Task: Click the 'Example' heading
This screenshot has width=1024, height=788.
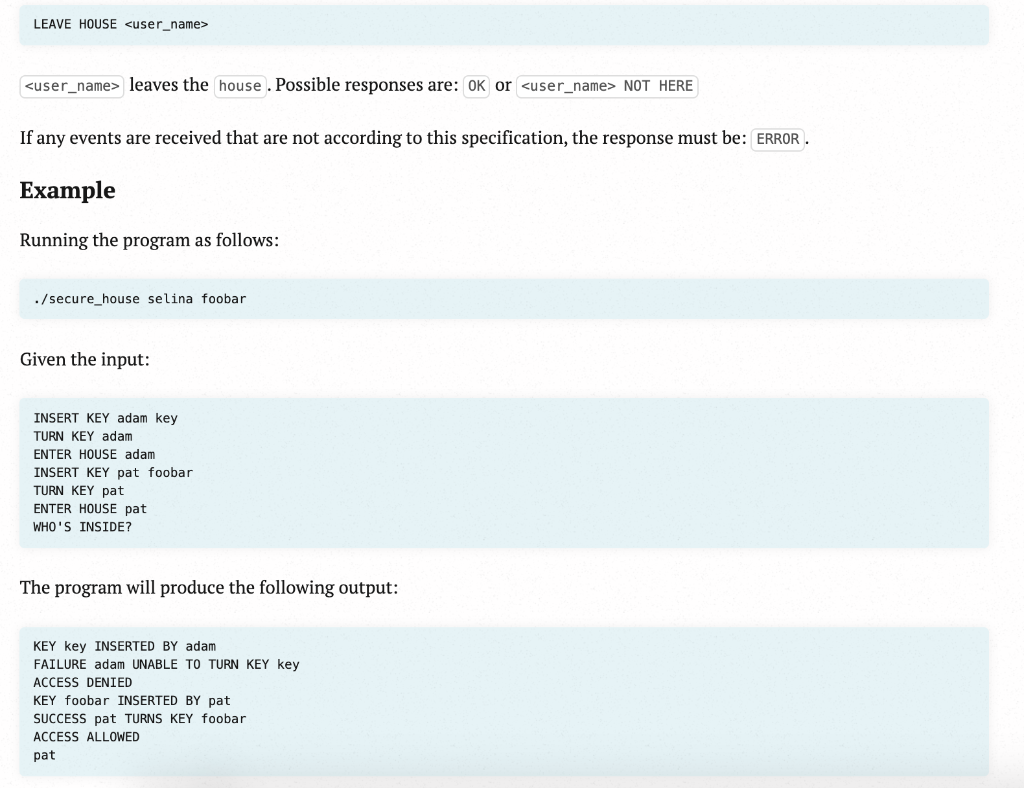Action: pyautogui.click(x=68, y=190)
